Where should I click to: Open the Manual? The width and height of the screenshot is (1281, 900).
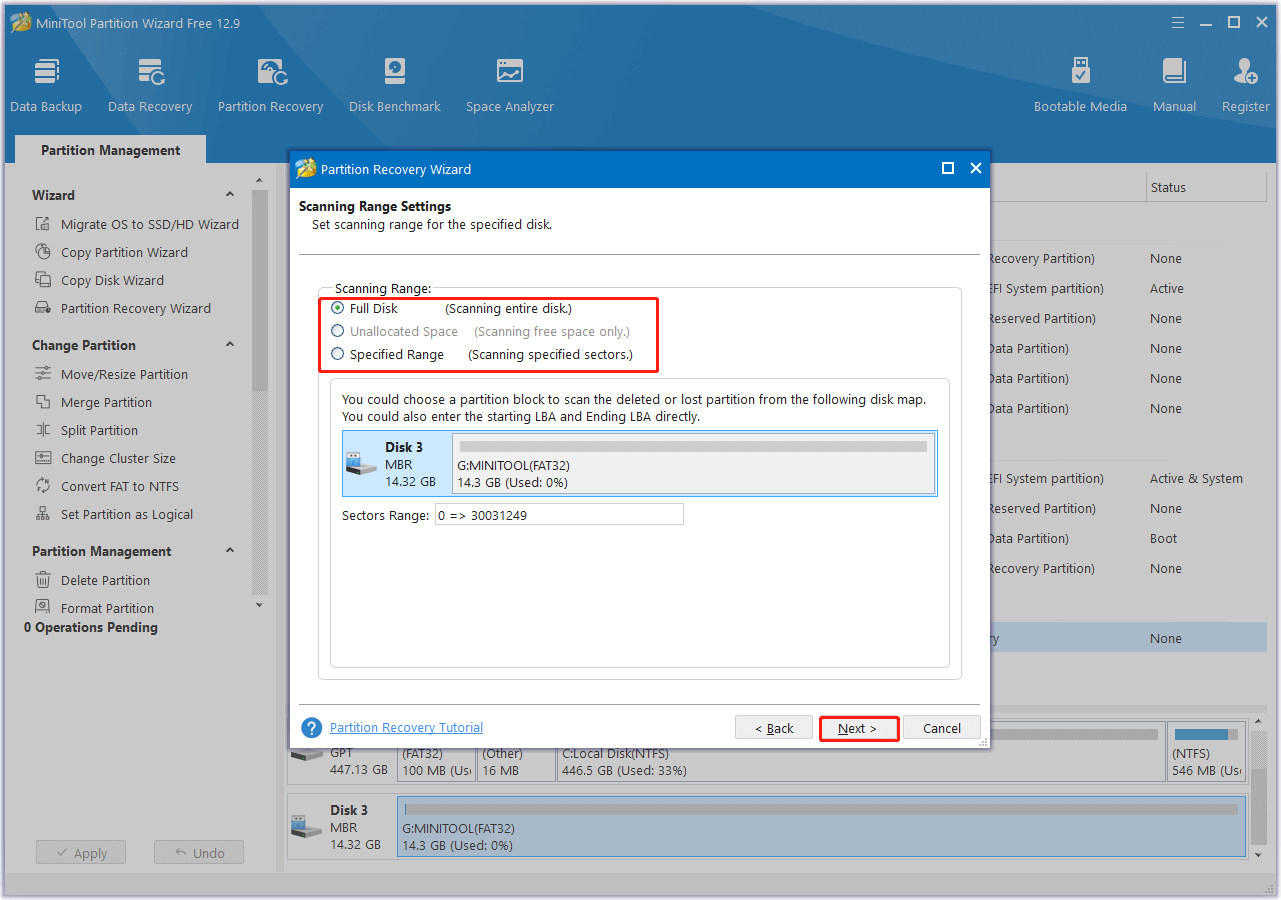pos(1173,82)
